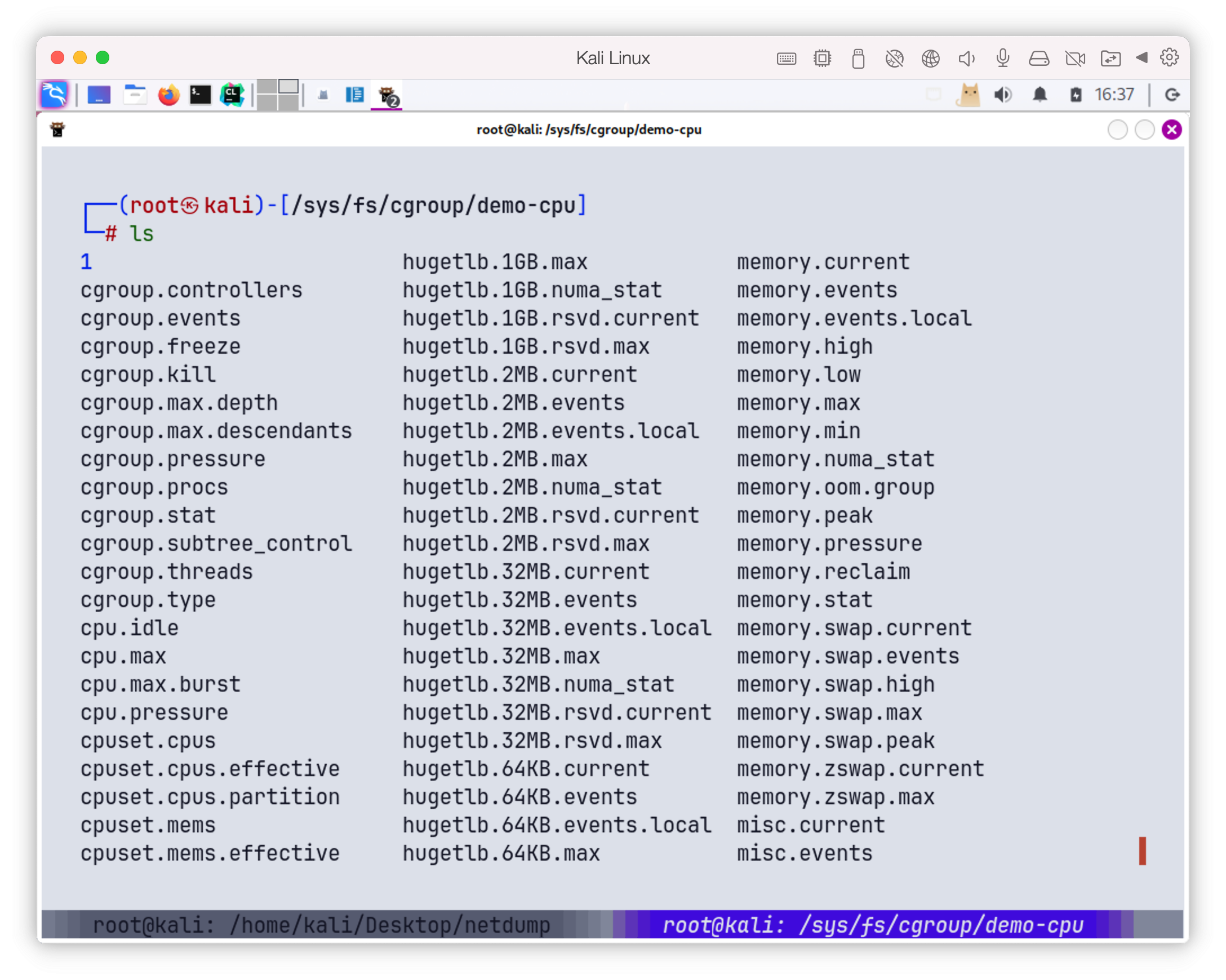Open VM keyboard settings in the Kali Linux window toolbar
Image resolution: width=1226 pixels, height=980 pixels.
[x=787, y=58]
